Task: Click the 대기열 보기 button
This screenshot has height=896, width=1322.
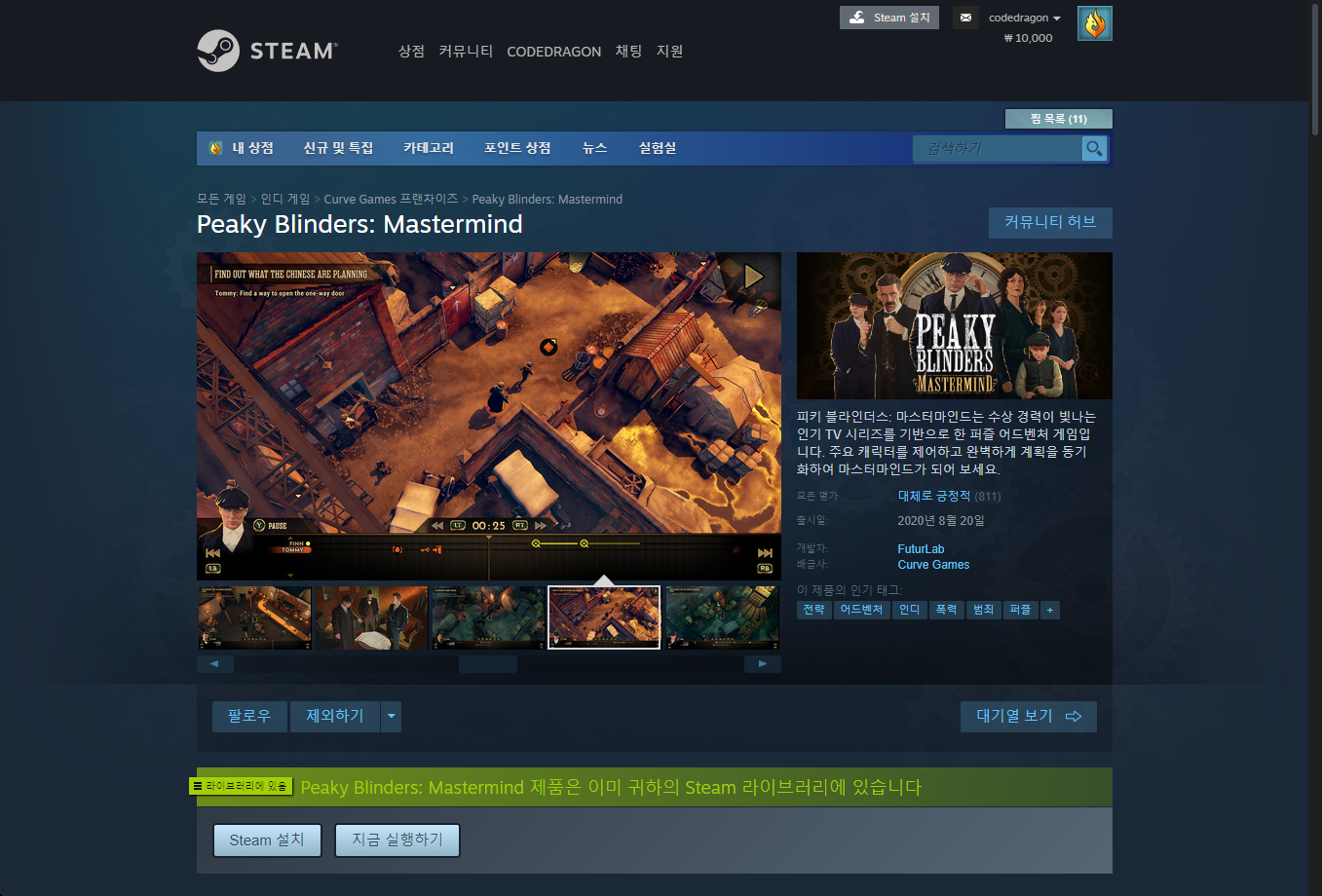Action: pos(1029,717)
